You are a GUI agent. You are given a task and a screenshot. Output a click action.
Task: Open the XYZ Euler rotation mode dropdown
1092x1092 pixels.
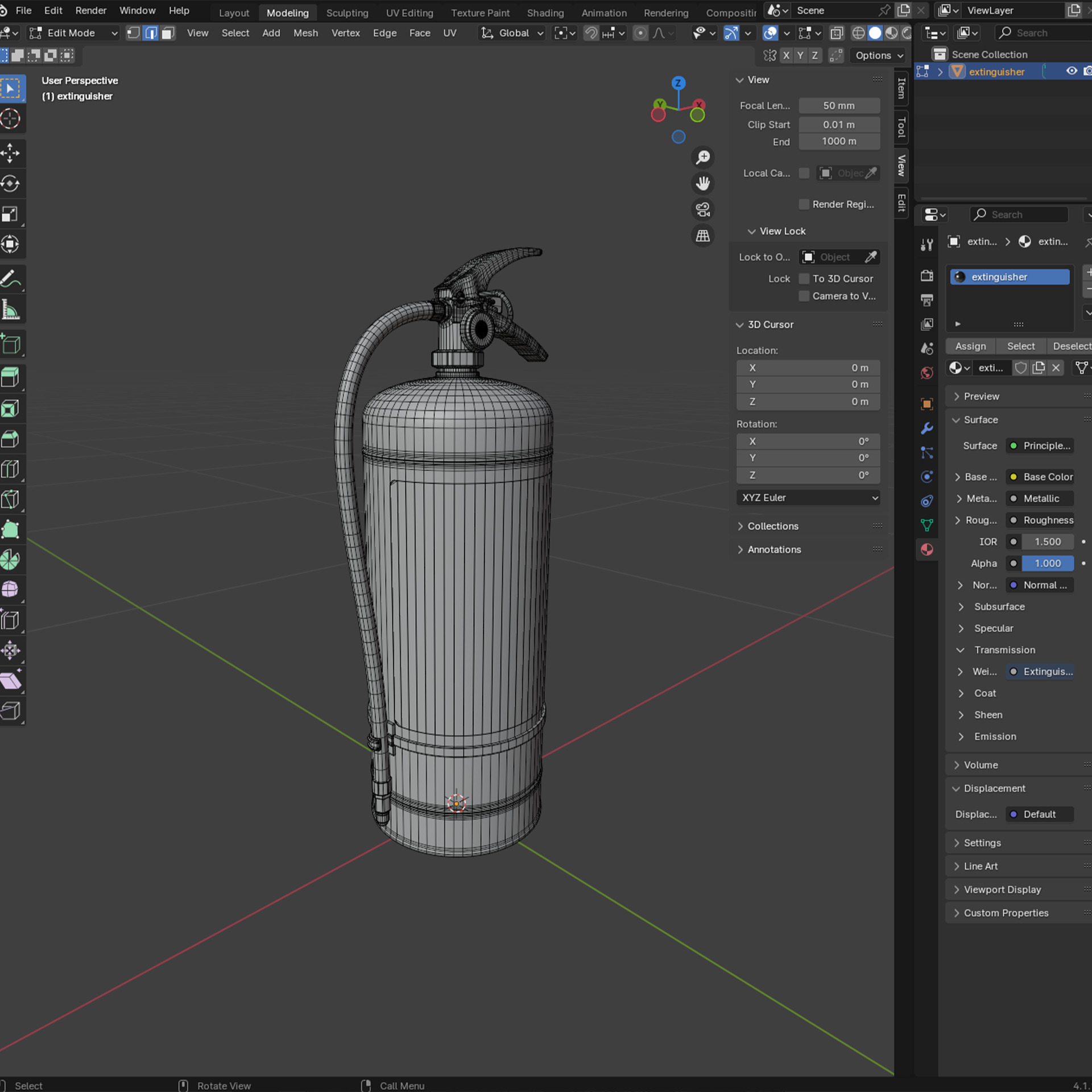(808, 498)
